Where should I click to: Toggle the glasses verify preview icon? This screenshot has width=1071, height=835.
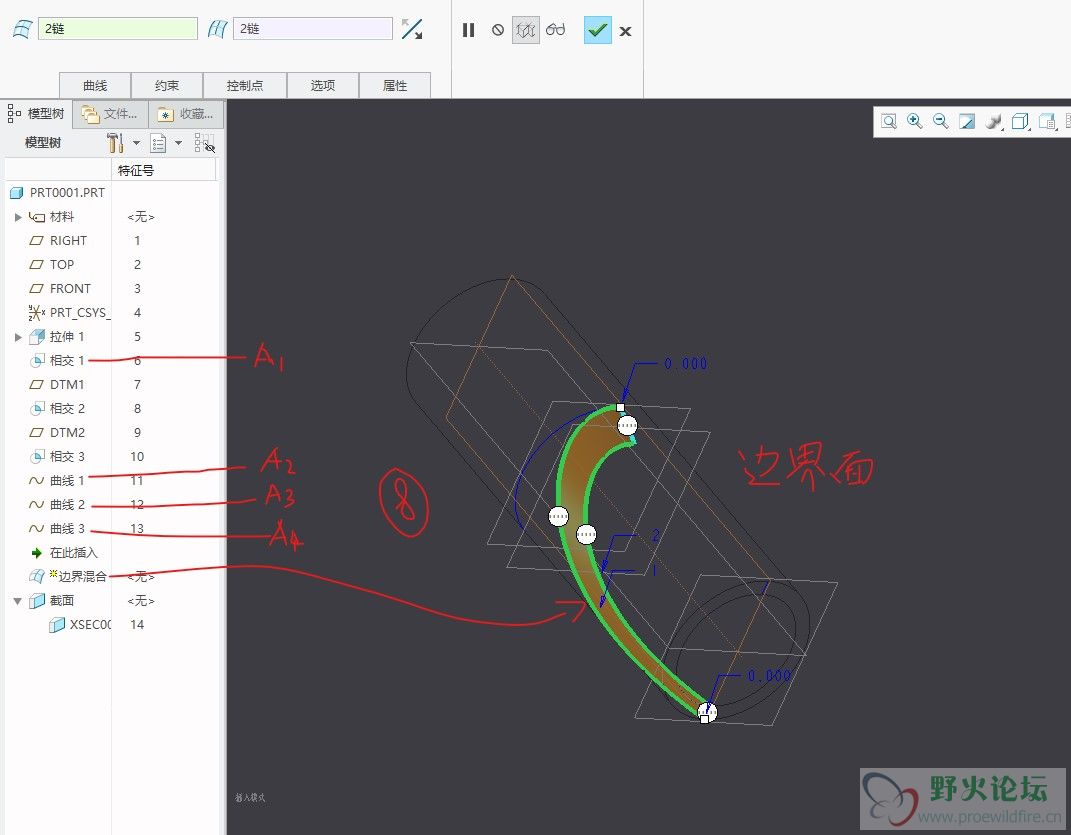coord(556,29)
